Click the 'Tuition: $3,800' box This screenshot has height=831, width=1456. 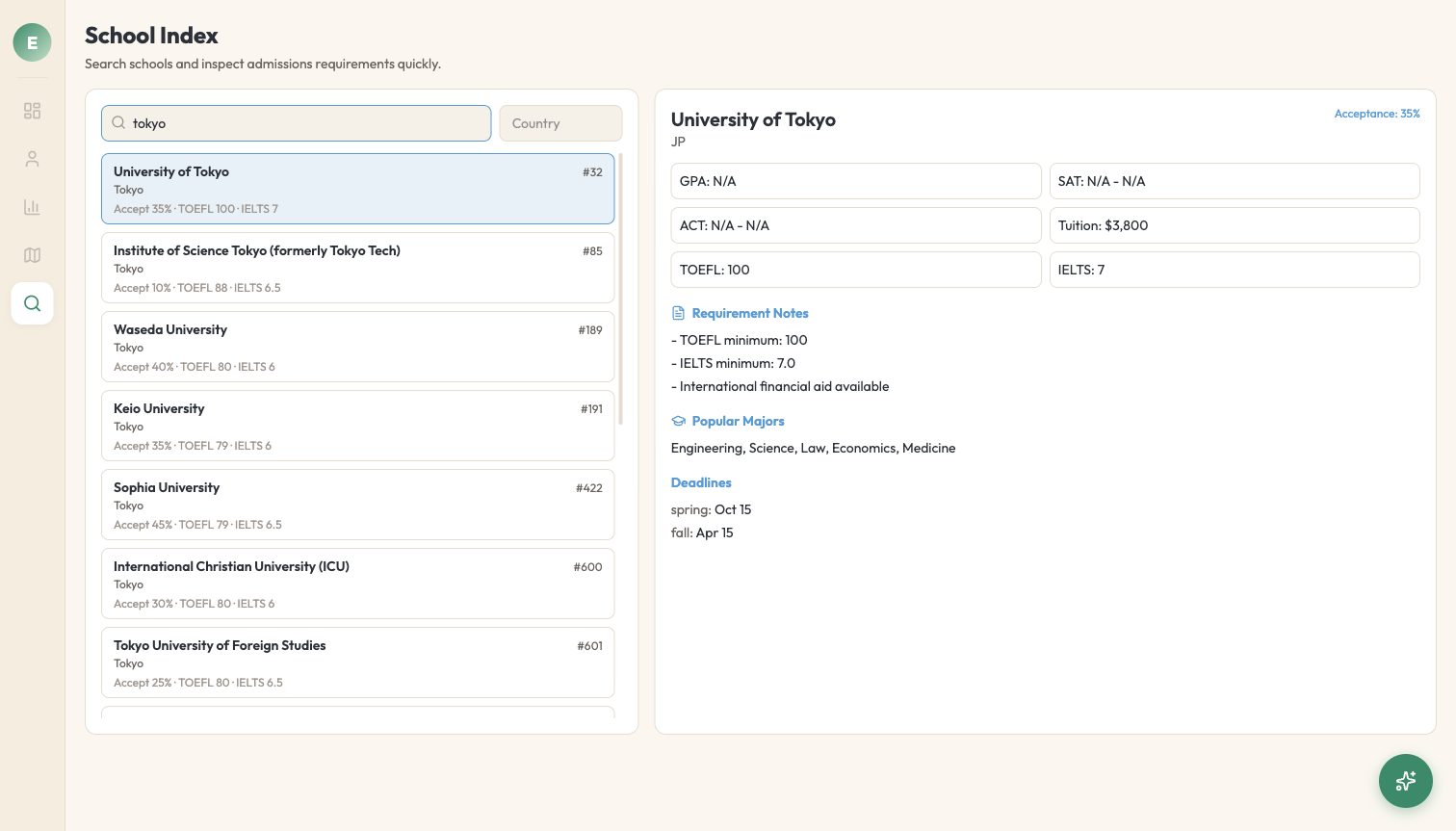pos(1235,225)
